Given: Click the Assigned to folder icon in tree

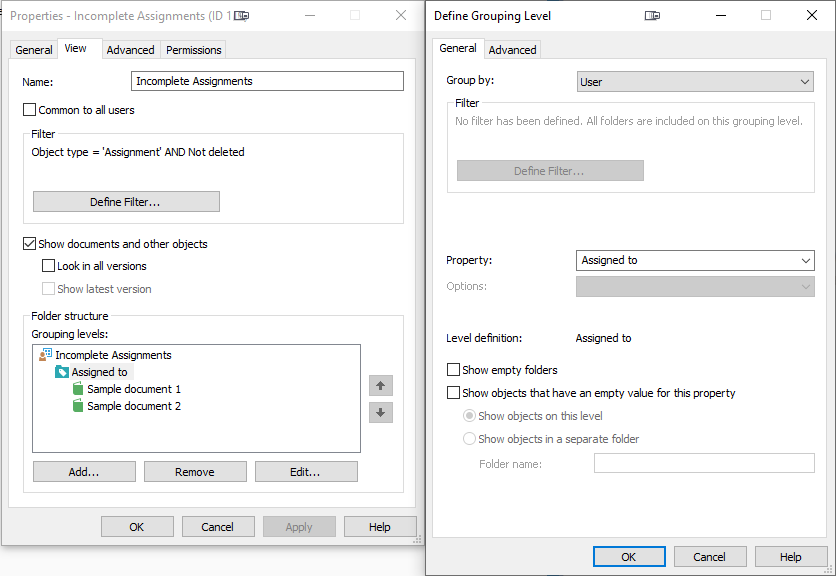Looking at the screenshot, I should (x=62, y=372).
